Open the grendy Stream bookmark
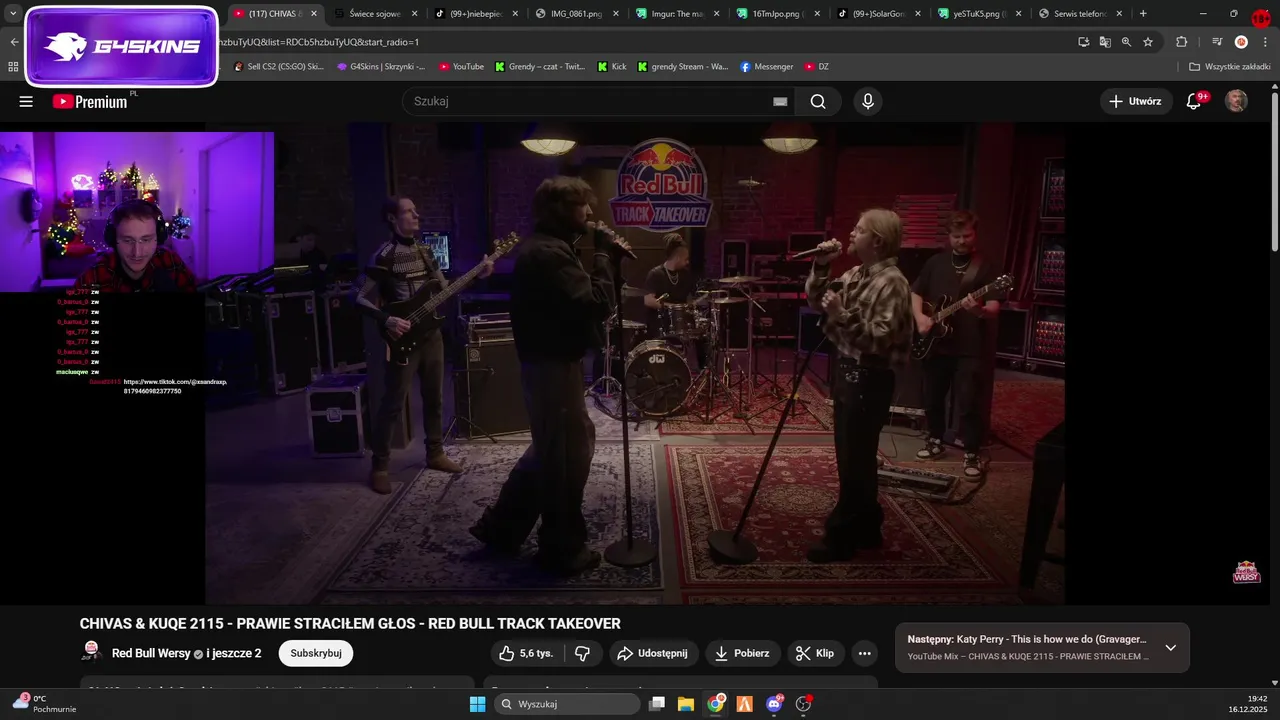 tap(684, 66)
